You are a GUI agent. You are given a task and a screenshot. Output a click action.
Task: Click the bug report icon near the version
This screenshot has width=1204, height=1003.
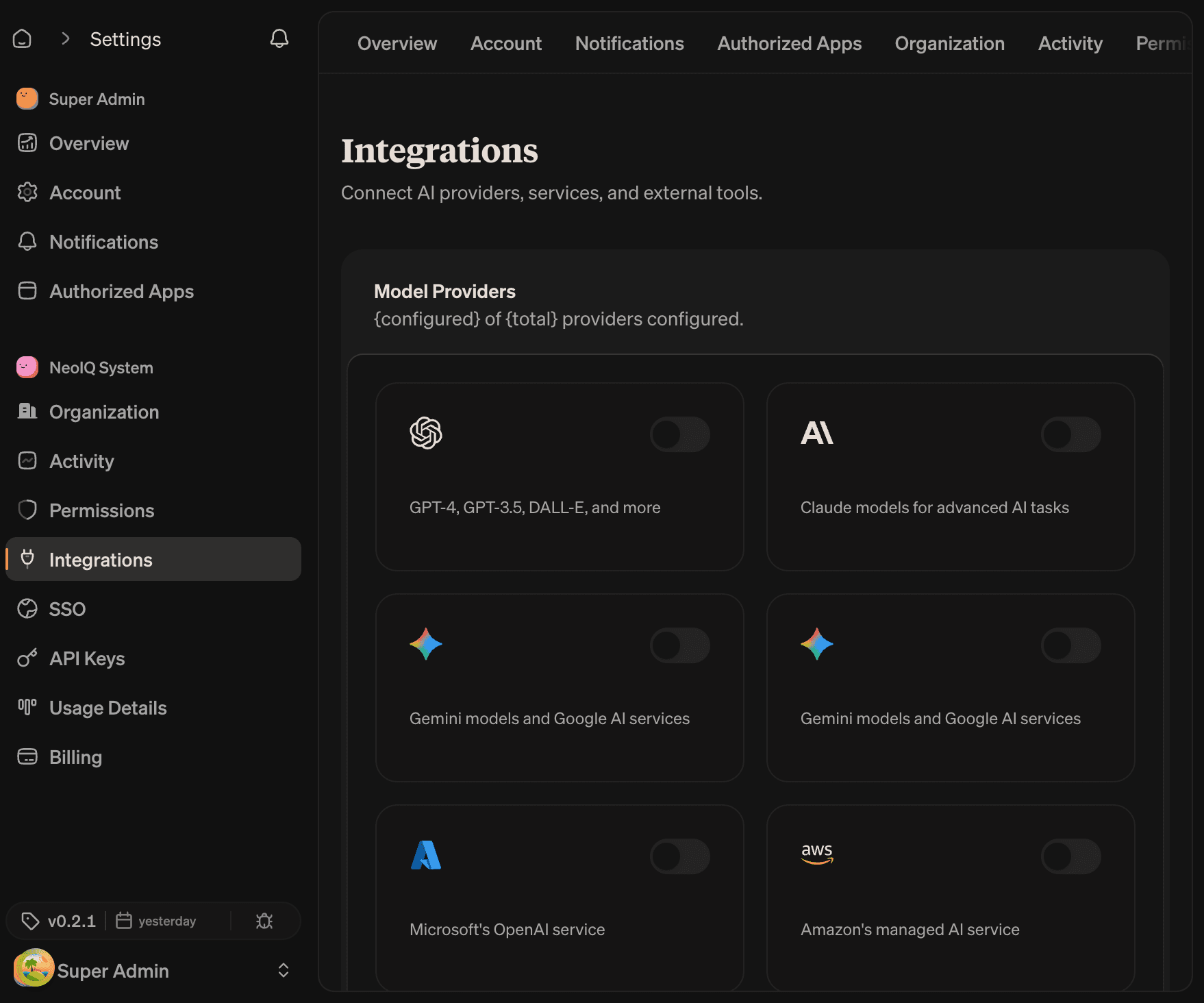264,921
